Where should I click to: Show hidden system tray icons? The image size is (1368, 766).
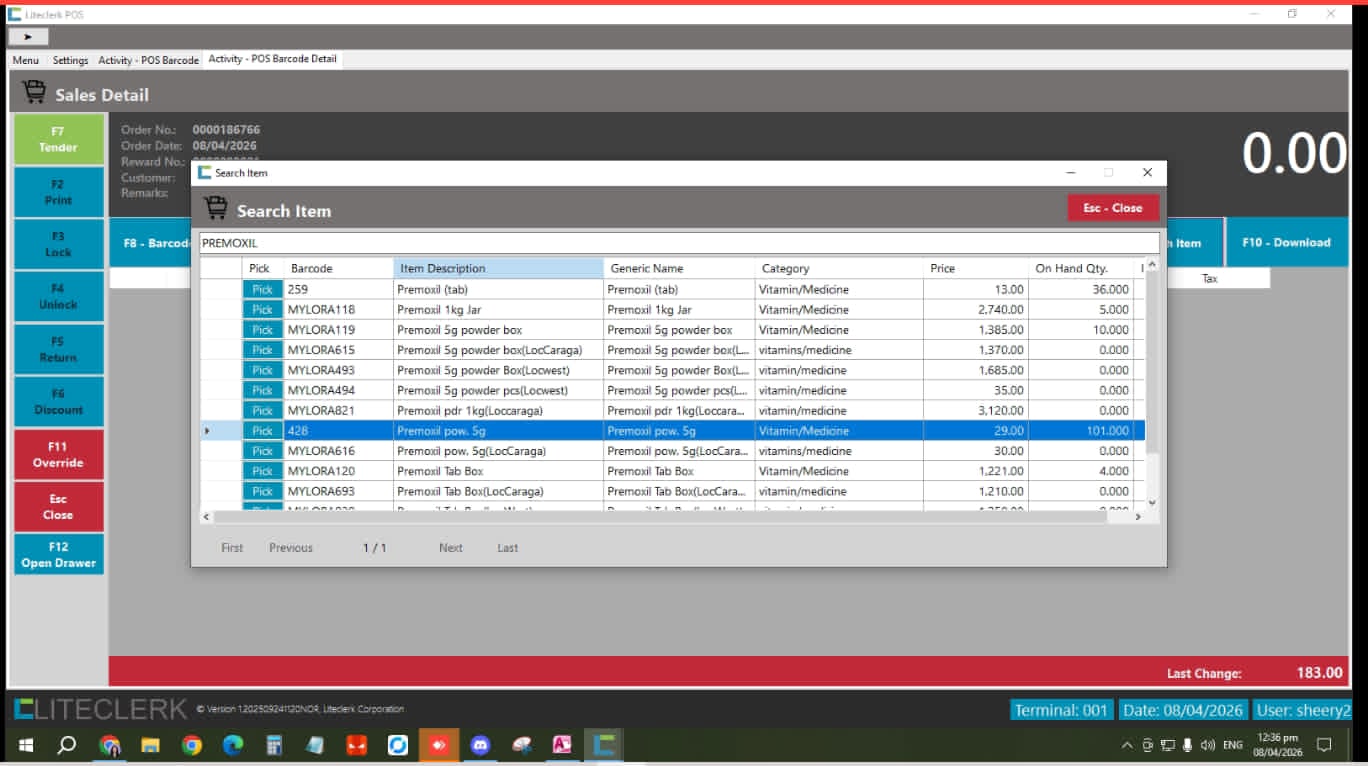point(1127,745)
